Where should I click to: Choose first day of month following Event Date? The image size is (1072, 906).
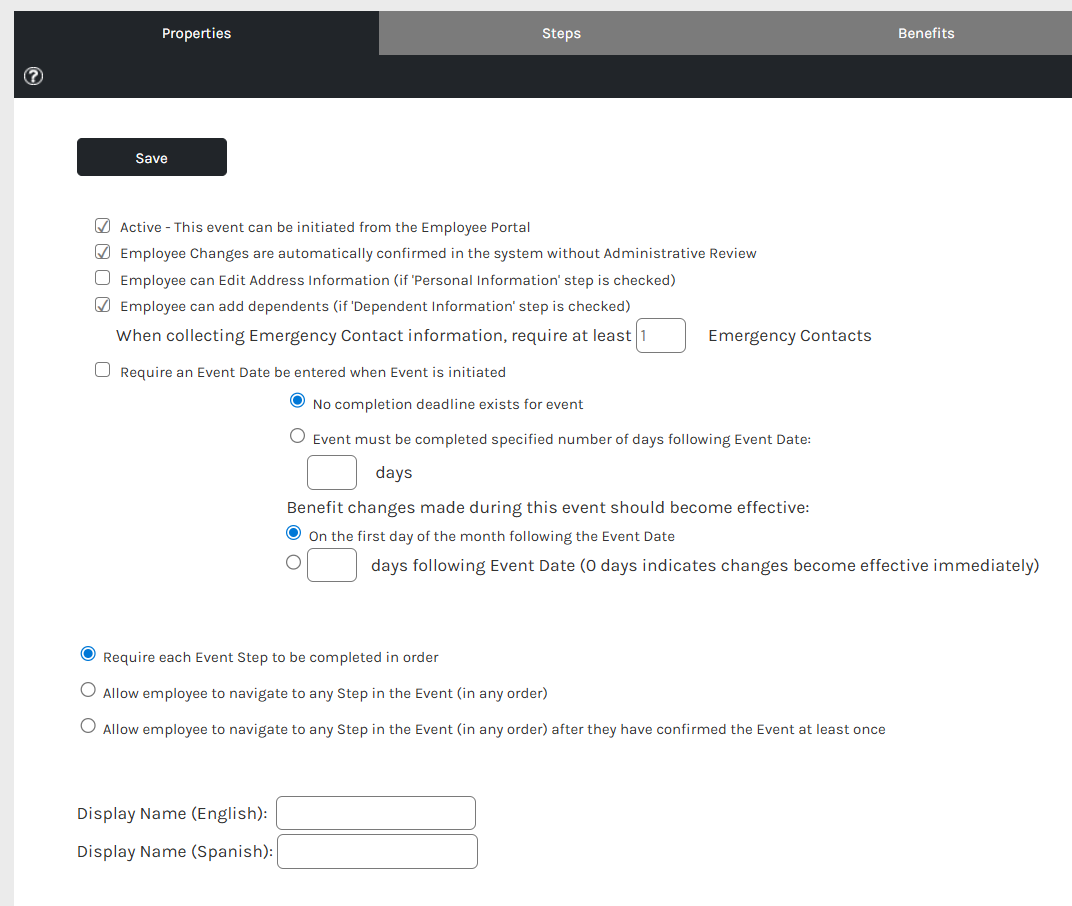pos(293,533)
